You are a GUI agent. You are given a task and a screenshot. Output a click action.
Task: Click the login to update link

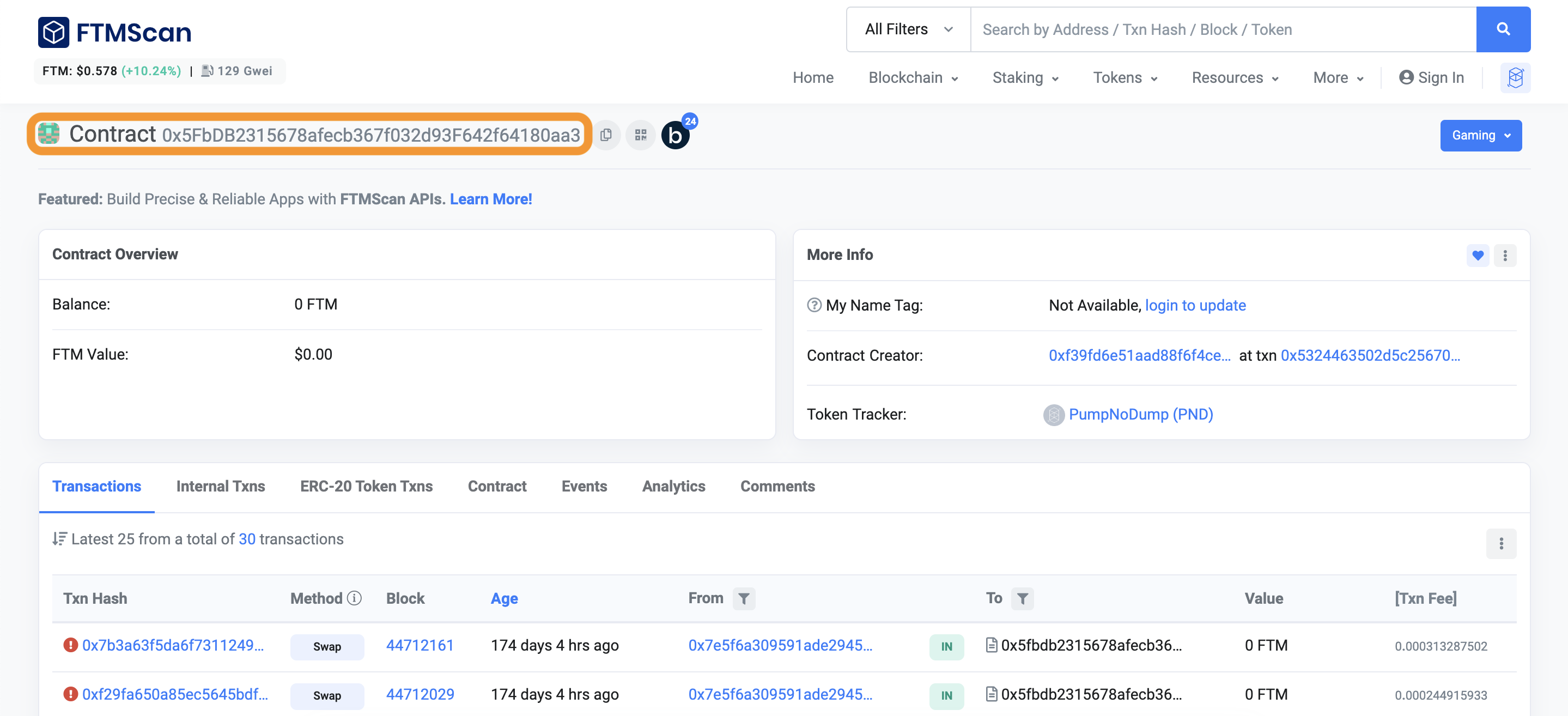tap(1195, 305)
